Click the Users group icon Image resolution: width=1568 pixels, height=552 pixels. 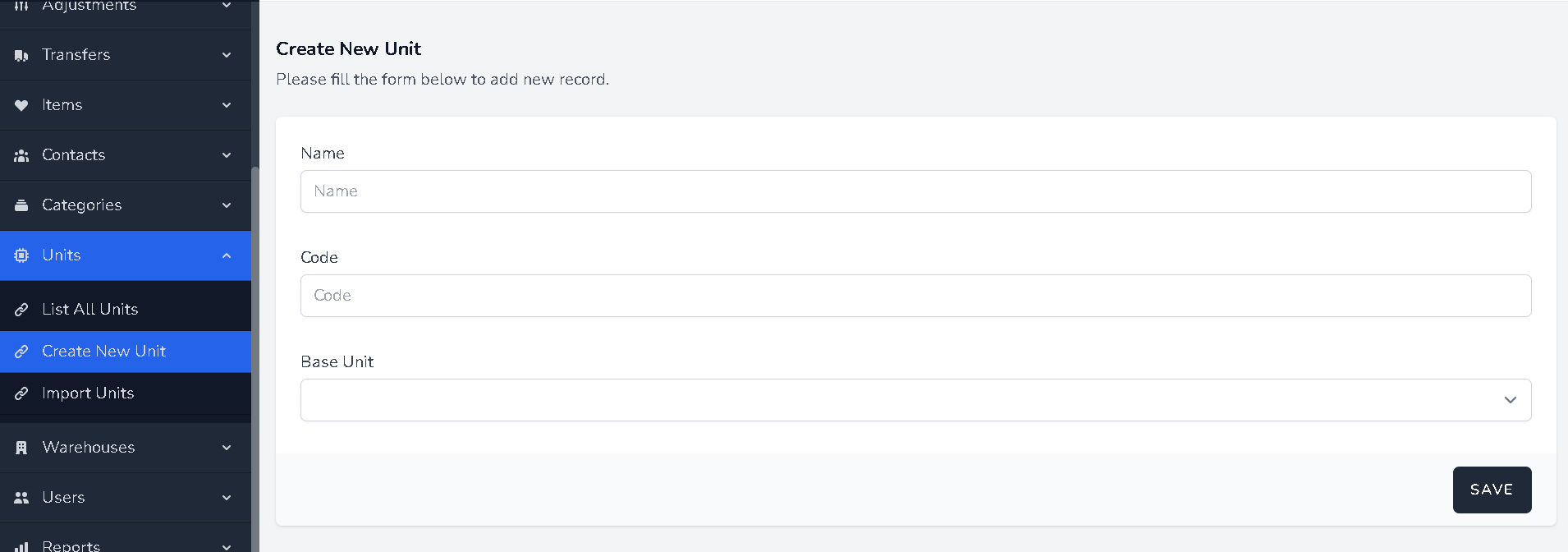coord(21,498)
